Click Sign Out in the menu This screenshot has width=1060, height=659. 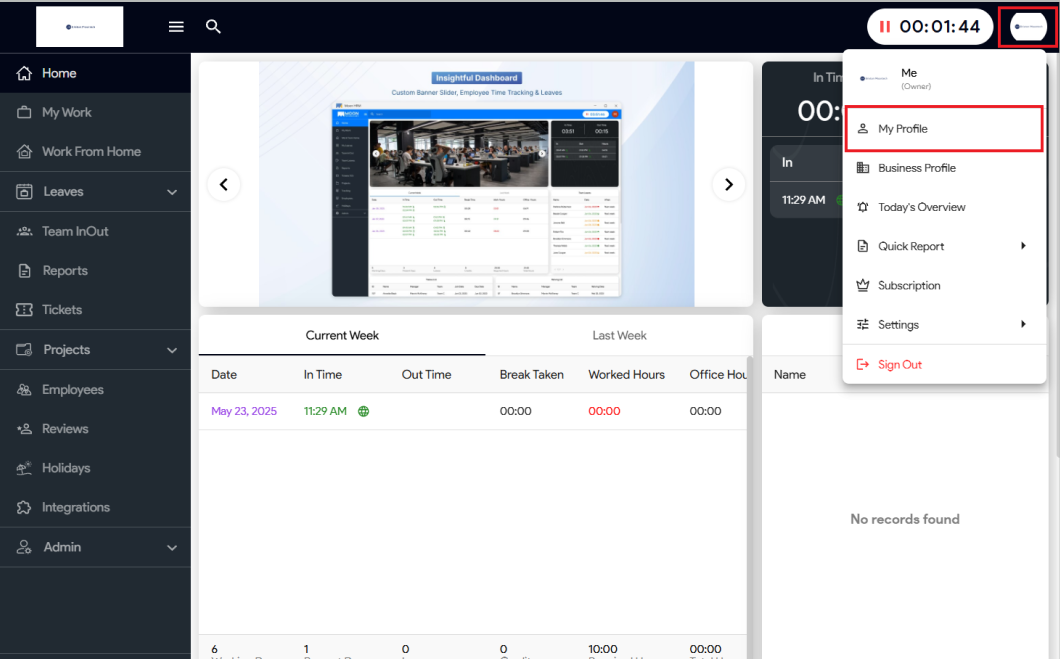click(899, 365)
